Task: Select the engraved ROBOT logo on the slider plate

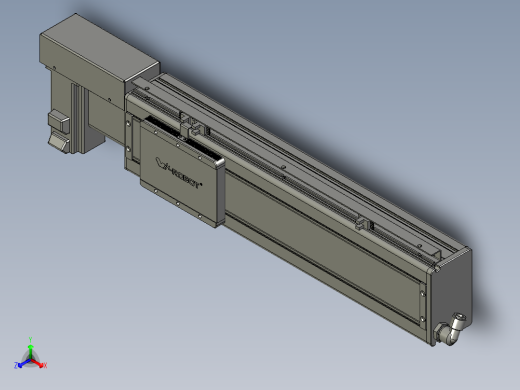Action: (179, 174)
